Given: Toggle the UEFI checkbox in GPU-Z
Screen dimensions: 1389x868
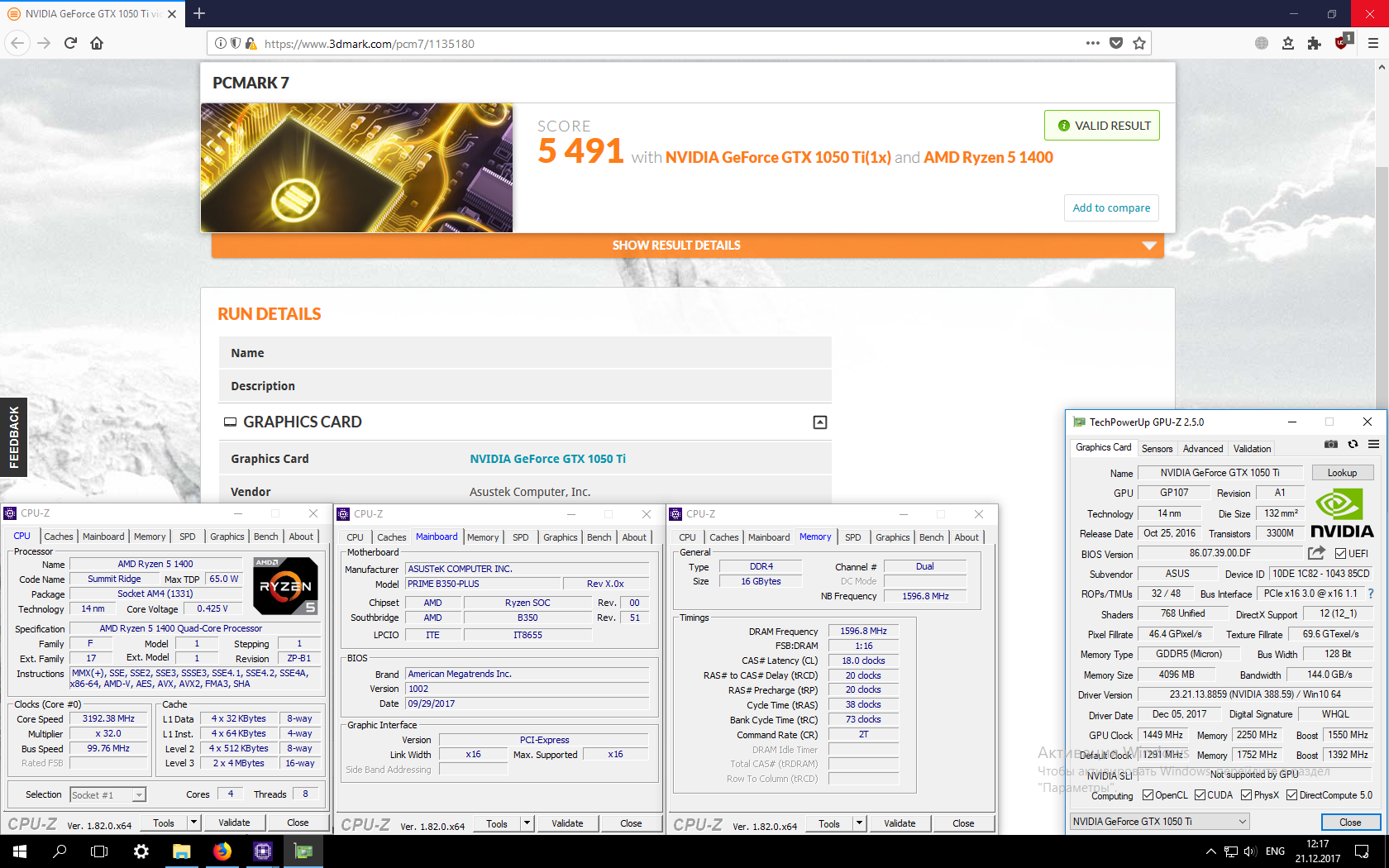Looking at the screenshot, I should tap(1340, 554).
